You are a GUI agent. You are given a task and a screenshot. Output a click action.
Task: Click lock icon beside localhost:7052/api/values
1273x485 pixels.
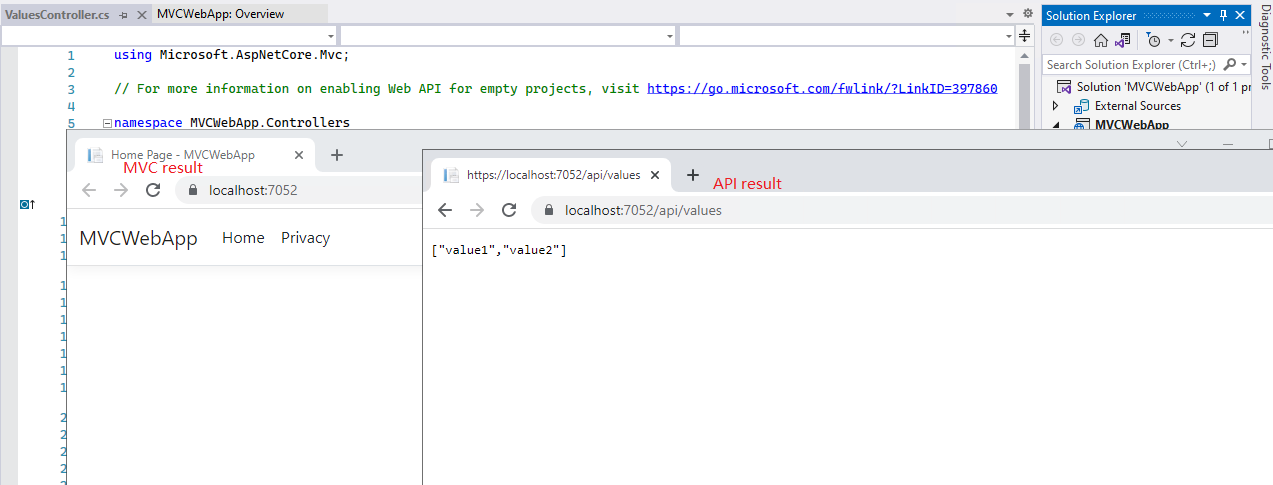(548, 210)
